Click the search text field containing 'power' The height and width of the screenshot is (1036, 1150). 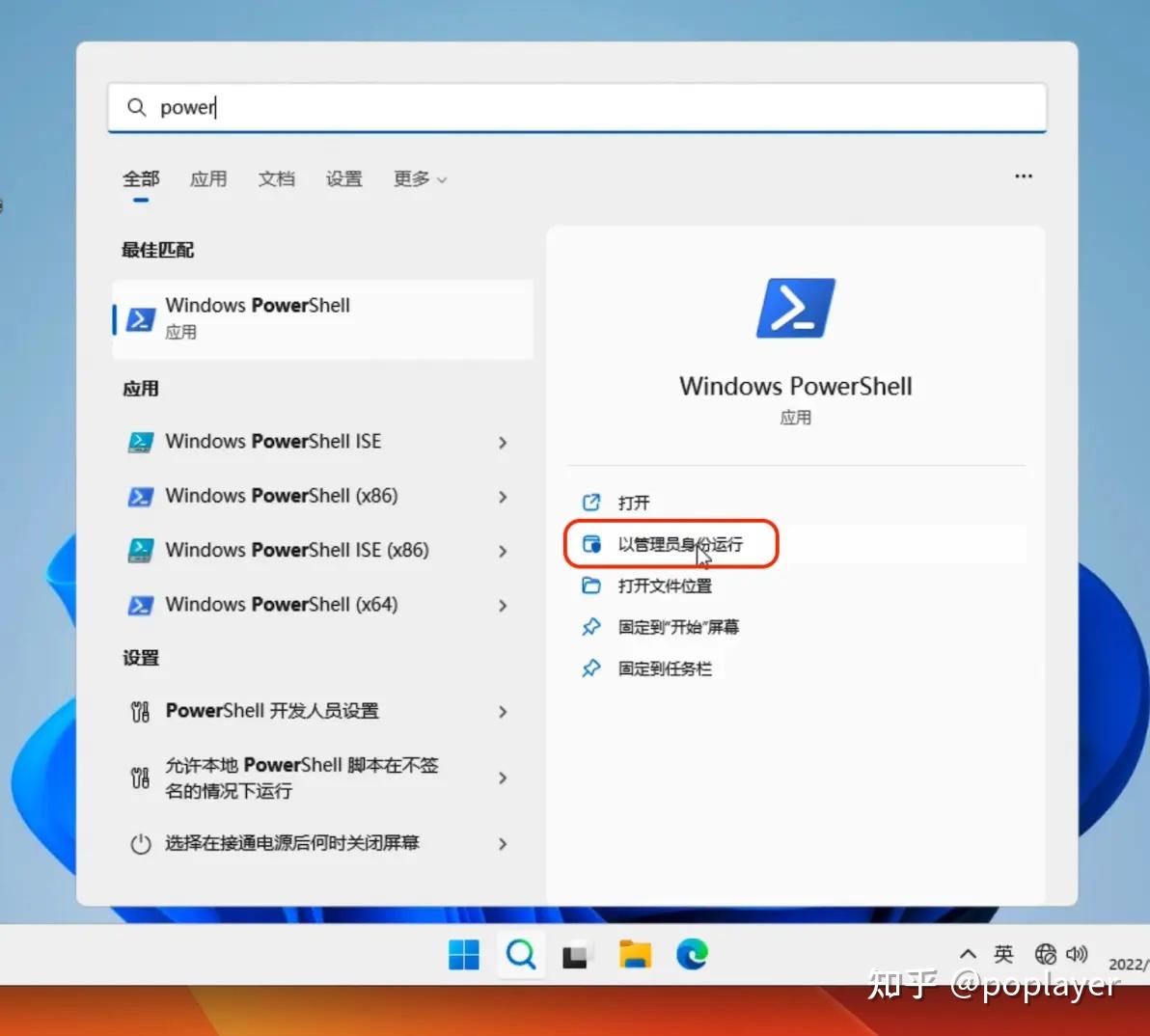(577, 108)
